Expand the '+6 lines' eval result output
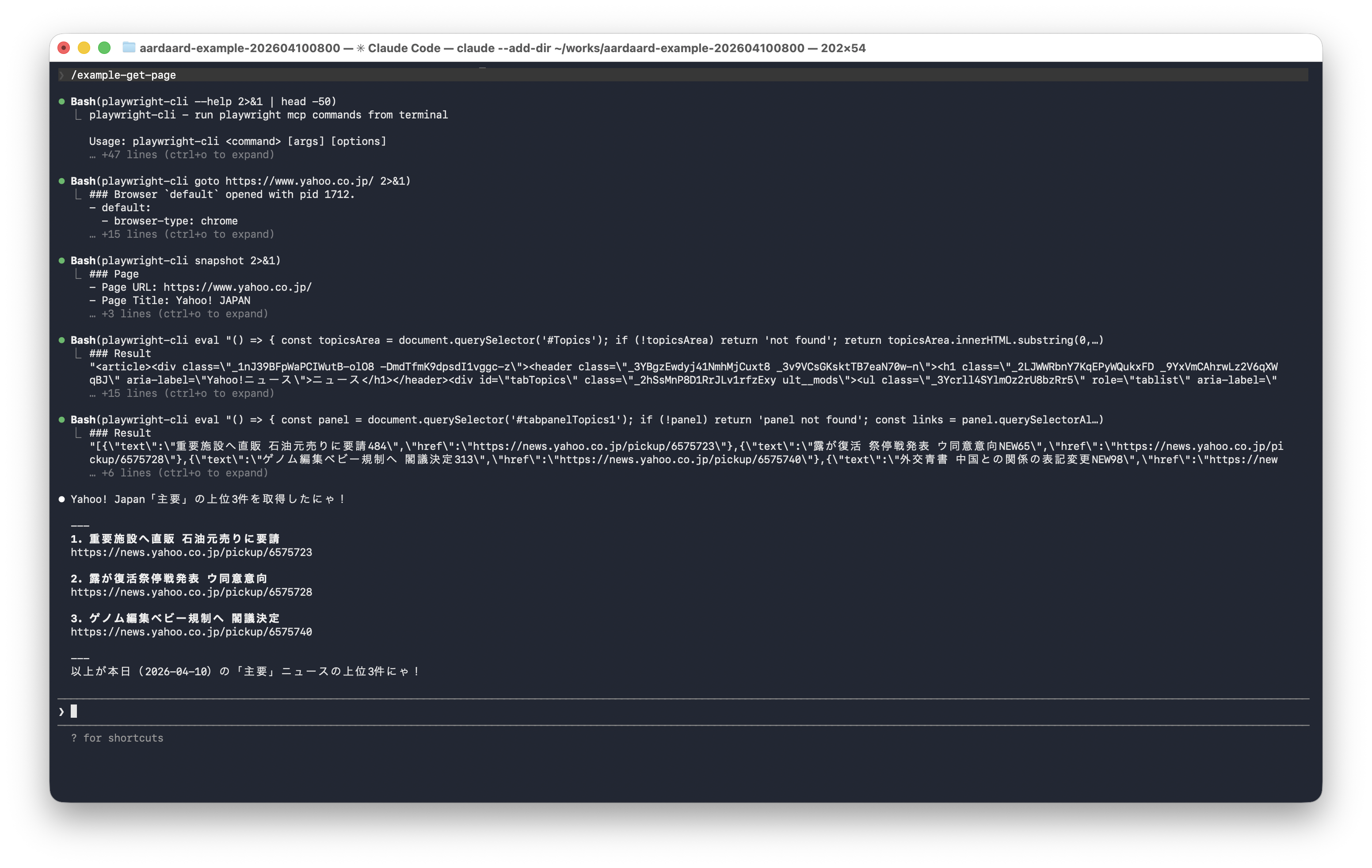Screen dimensions: 1372x868 pyautogui.click(x=178, y=473)
